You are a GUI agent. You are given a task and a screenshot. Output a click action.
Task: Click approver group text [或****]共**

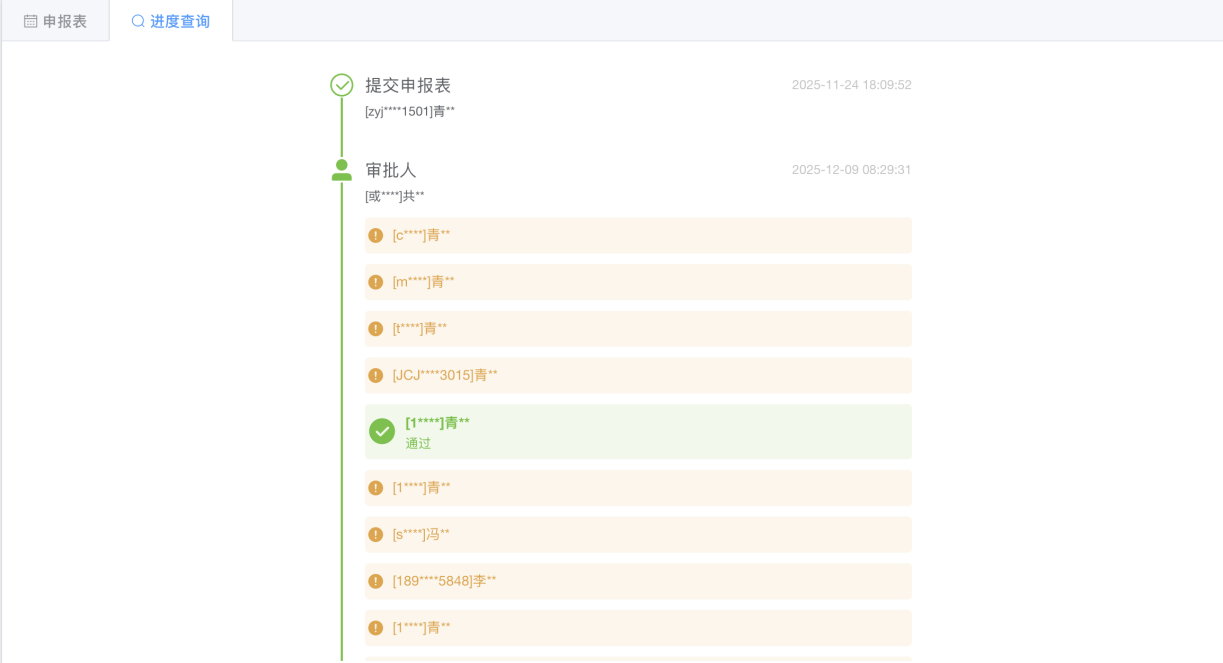[x=395, y=196]
